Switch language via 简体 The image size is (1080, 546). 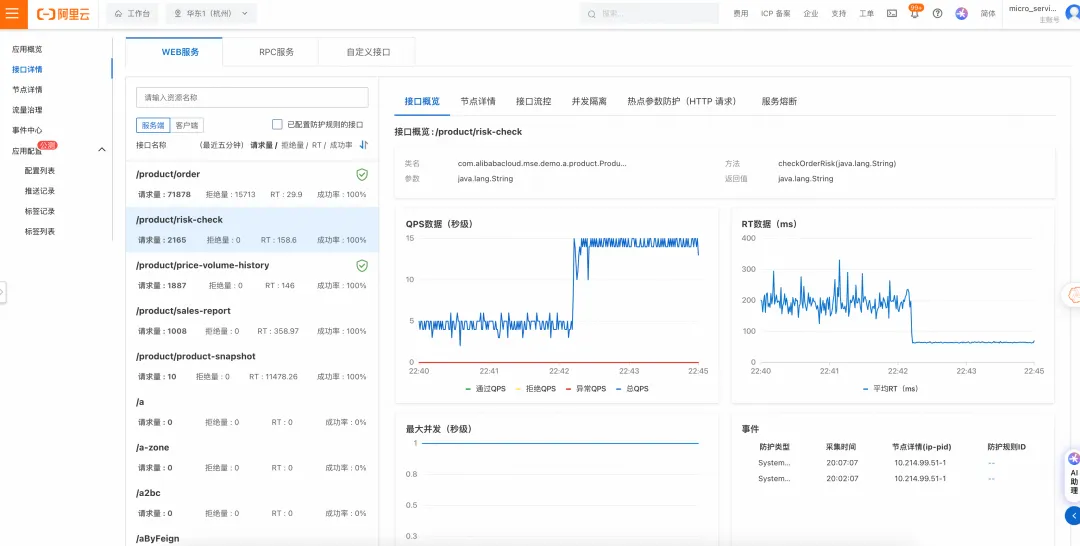click(x=988, y=14)
